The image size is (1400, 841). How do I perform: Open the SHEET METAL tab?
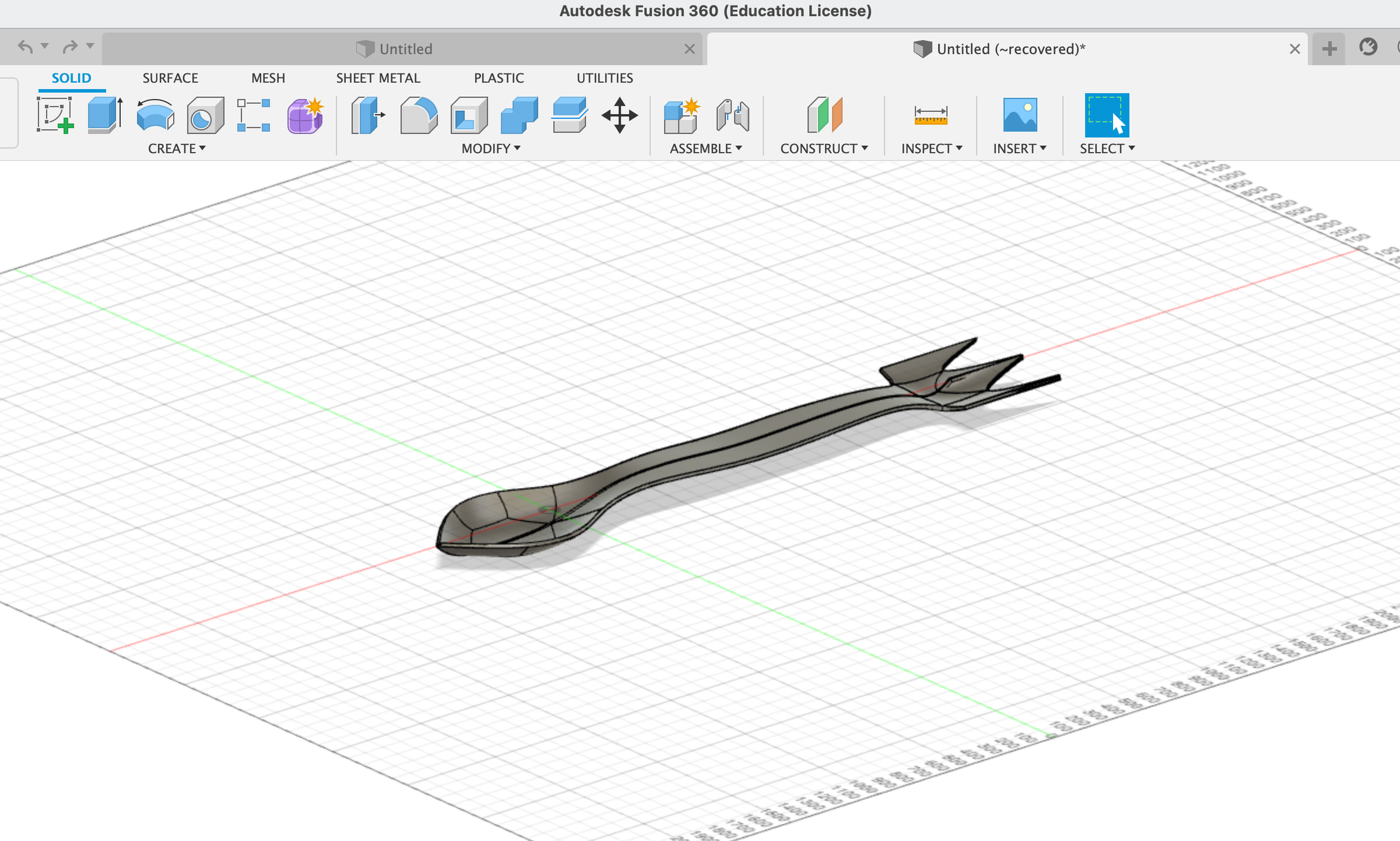[x=378, y=78]
